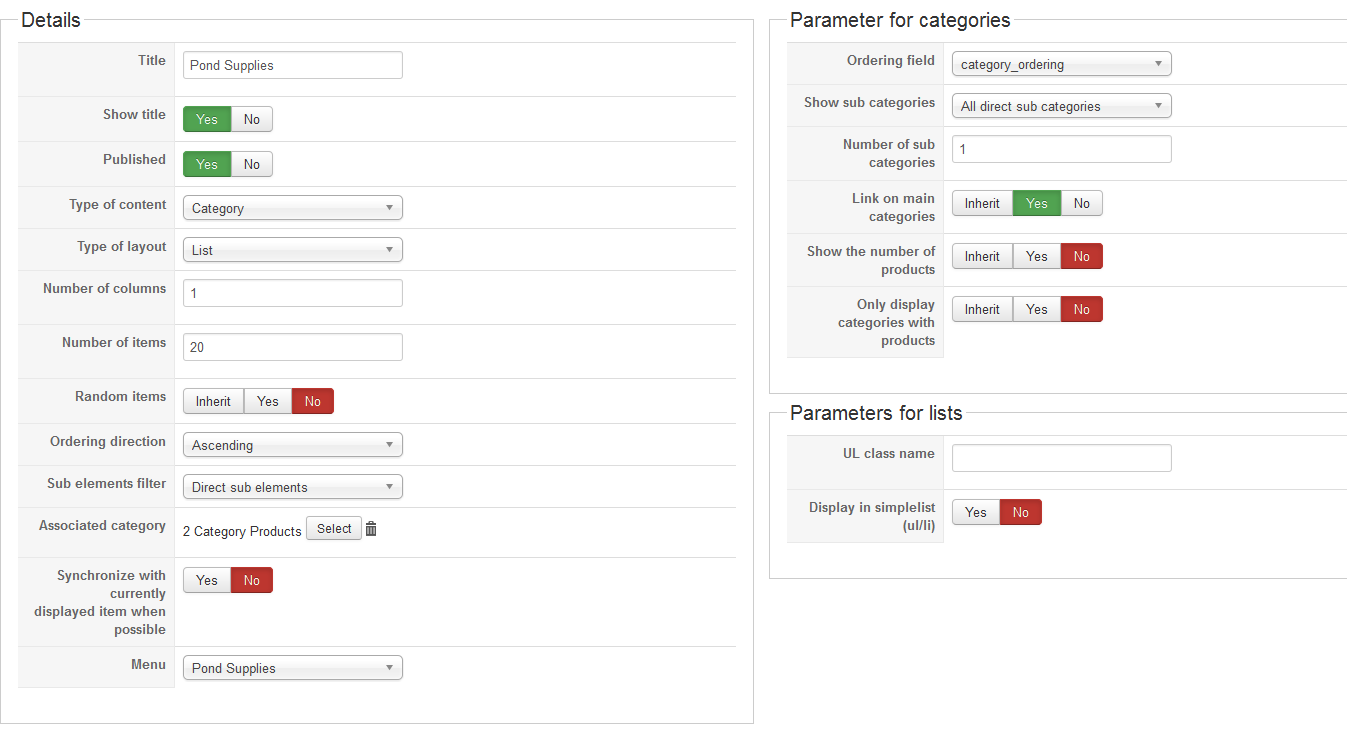Viewport: 1347px width, 735px height.
Task: Open the Ordering field dropdown
Action: point(1061,64)
